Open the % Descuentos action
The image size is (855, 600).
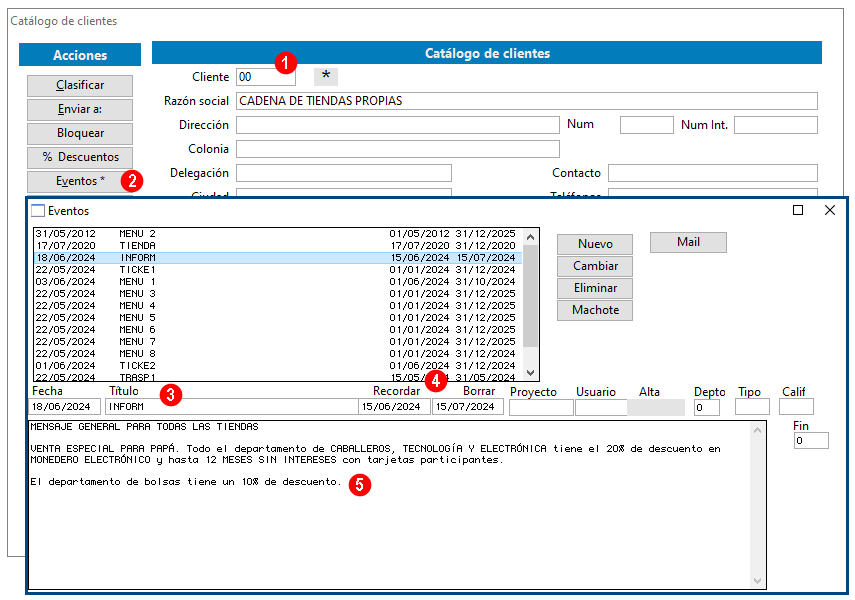tap(80, 158)
